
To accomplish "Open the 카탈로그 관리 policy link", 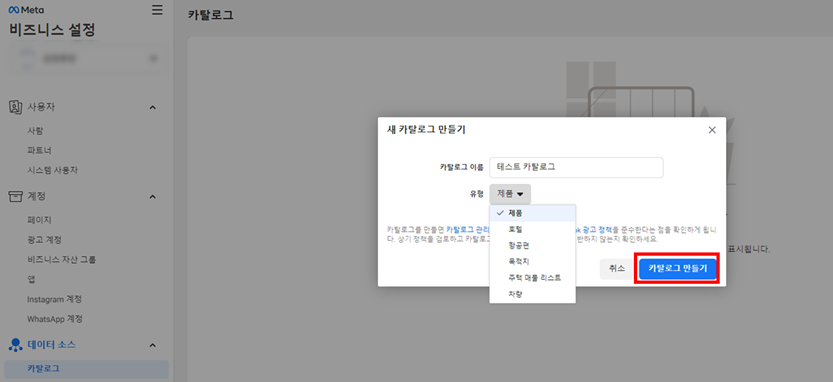I will 467,230.
